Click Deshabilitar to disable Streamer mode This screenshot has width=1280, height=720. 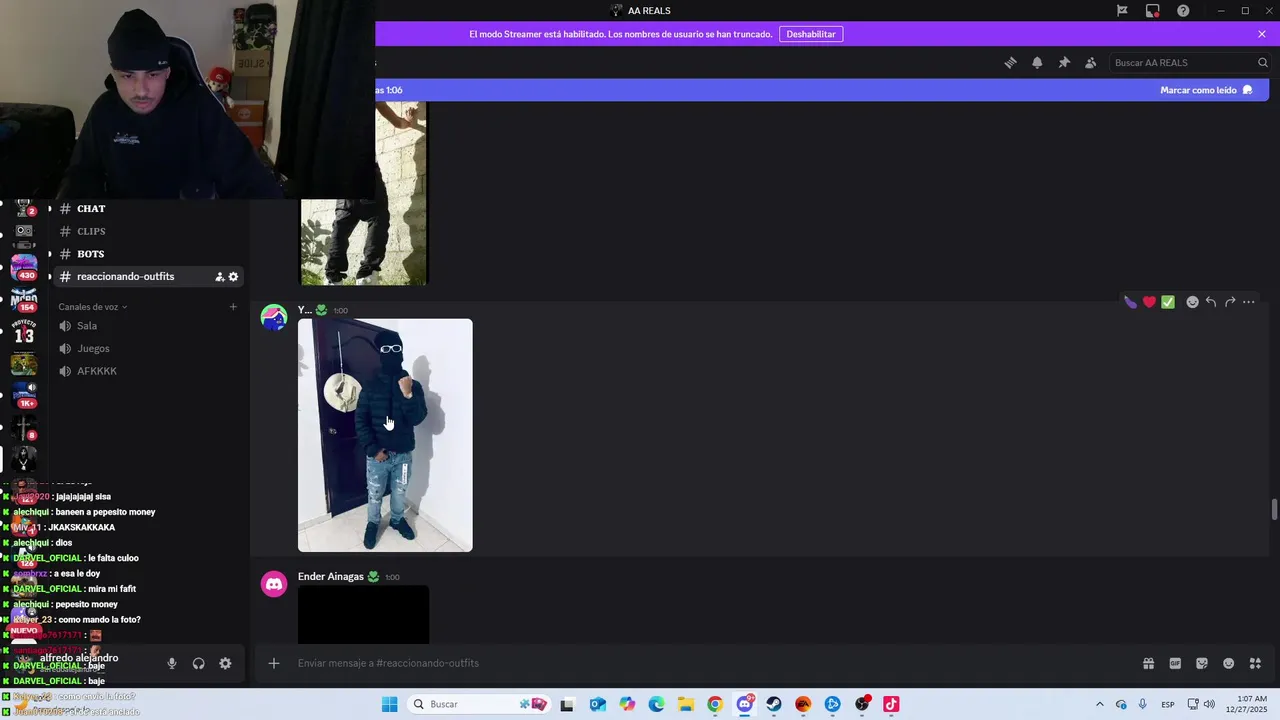811,34
